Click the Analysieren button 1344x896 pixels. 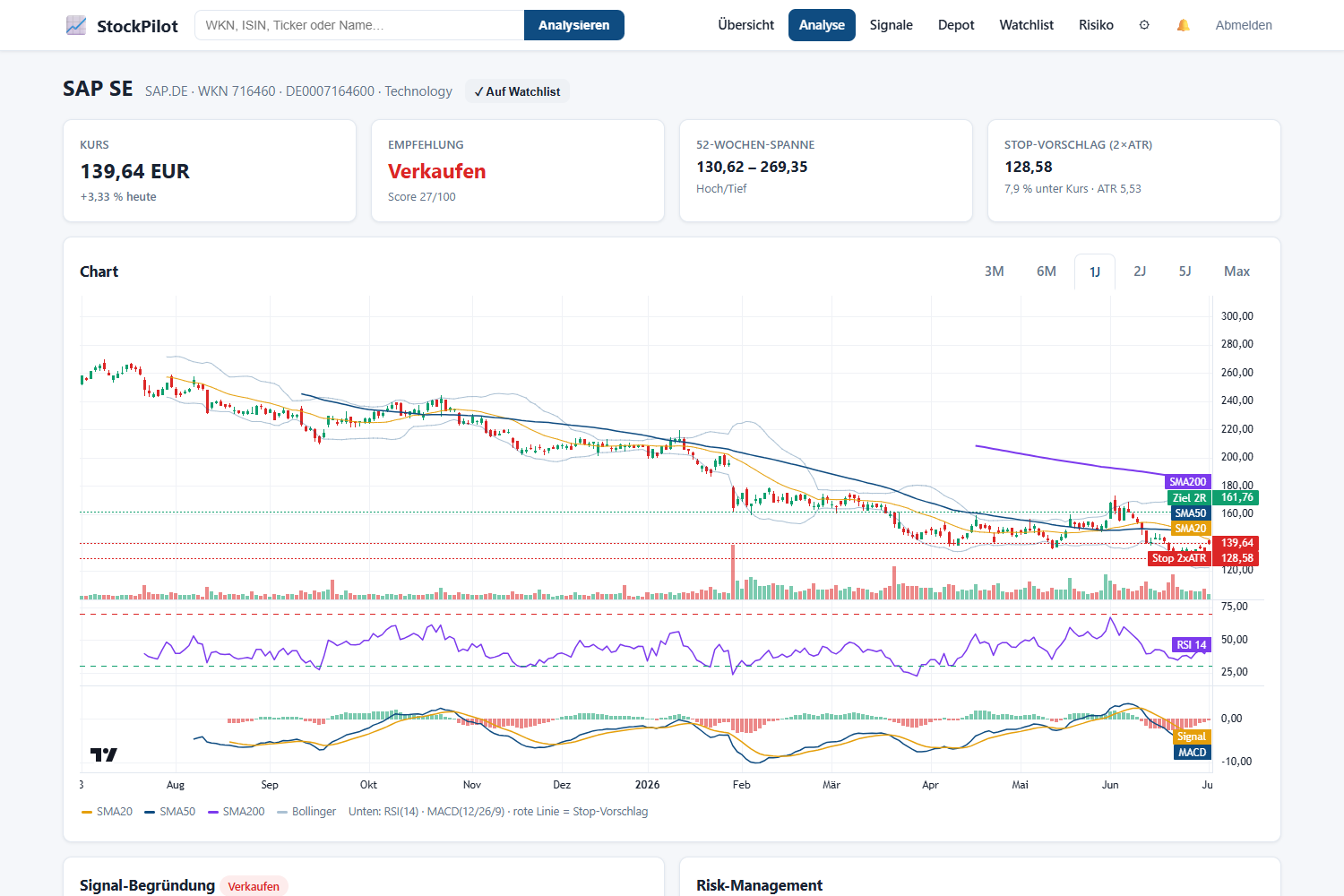[574, 25]
